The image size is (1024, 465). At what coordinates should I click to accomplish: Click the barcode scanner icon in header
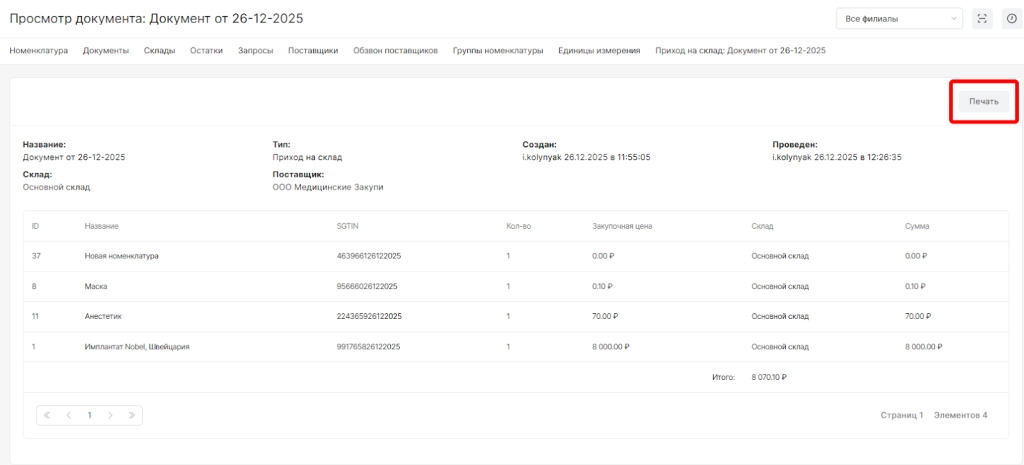982,19
